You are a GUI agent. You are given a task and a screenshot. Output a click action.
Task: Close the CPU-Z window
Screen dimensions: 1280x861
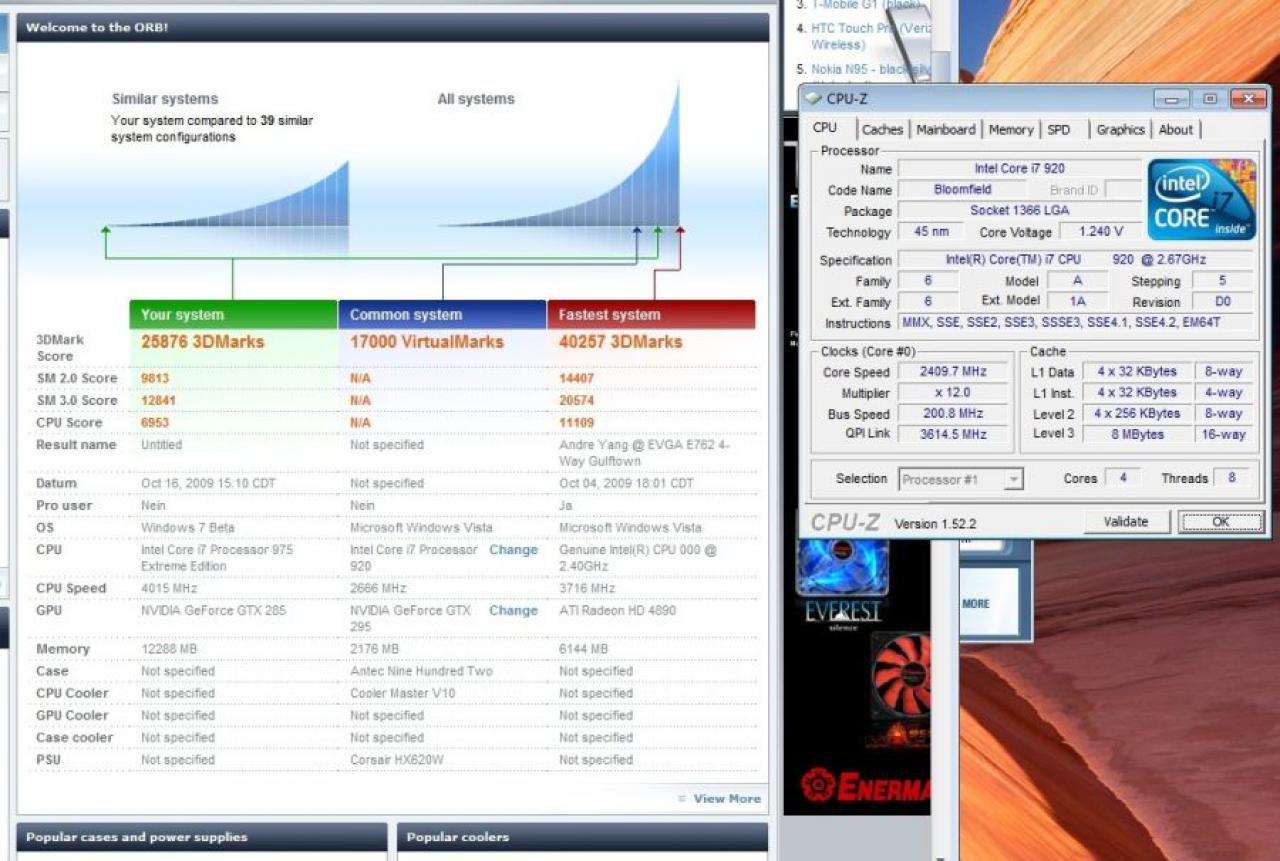[x=1249, y=98]
